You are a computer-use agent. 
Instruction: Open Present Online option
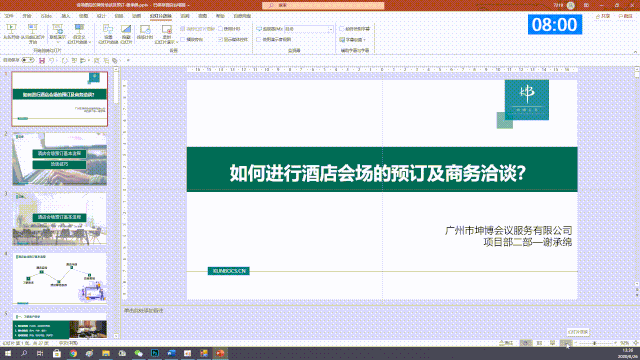click(x=58, y=33)
